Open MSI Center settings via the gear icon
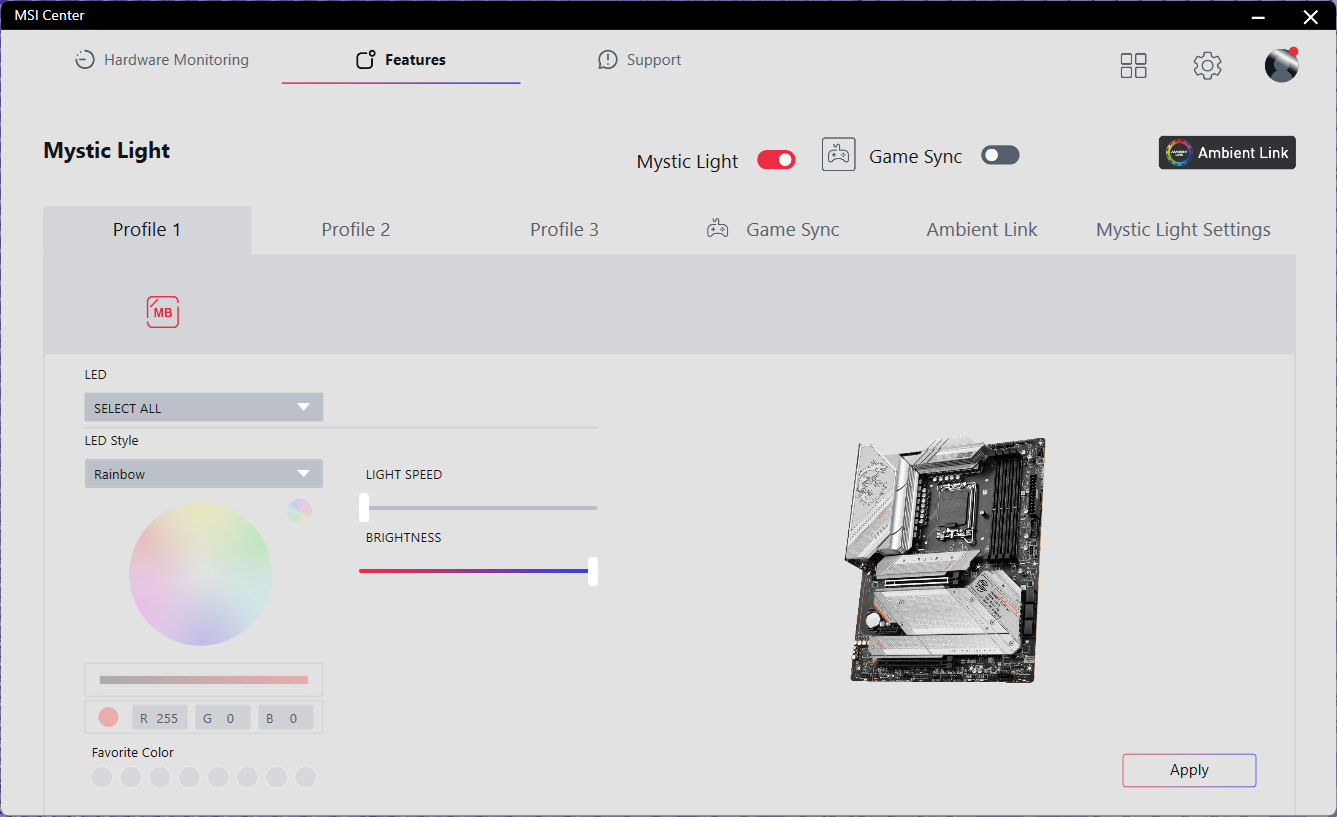 (x=1207, y=64)
